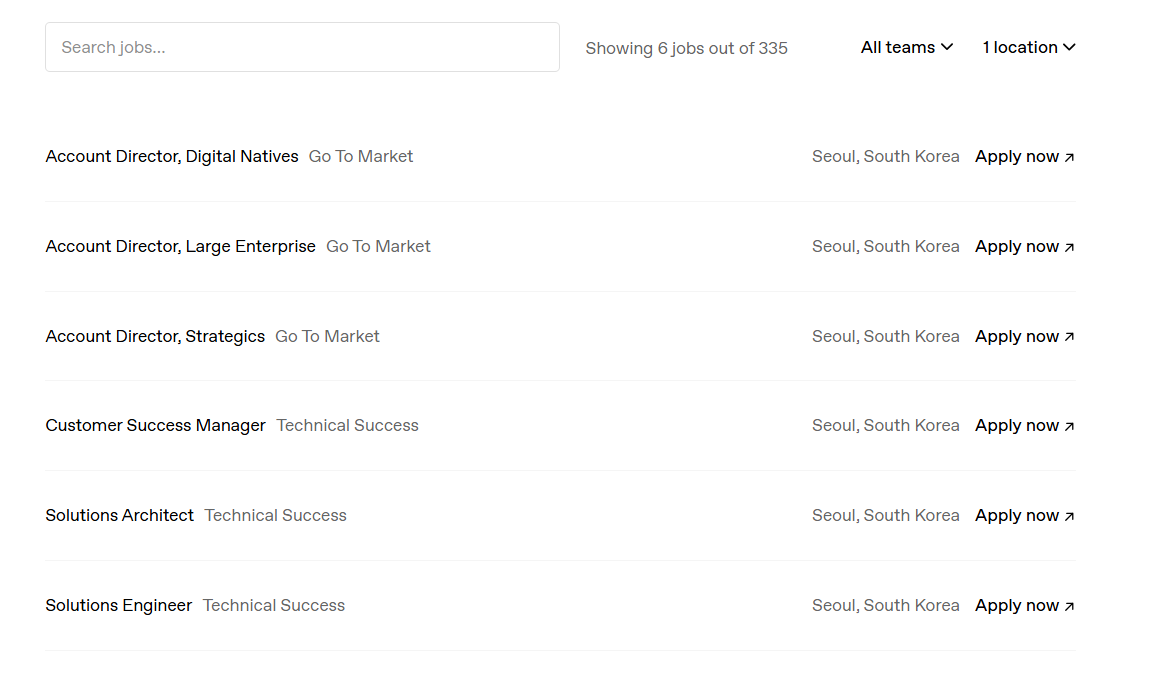Click the Search jobs input field
1158x687 pixels.
302,47
